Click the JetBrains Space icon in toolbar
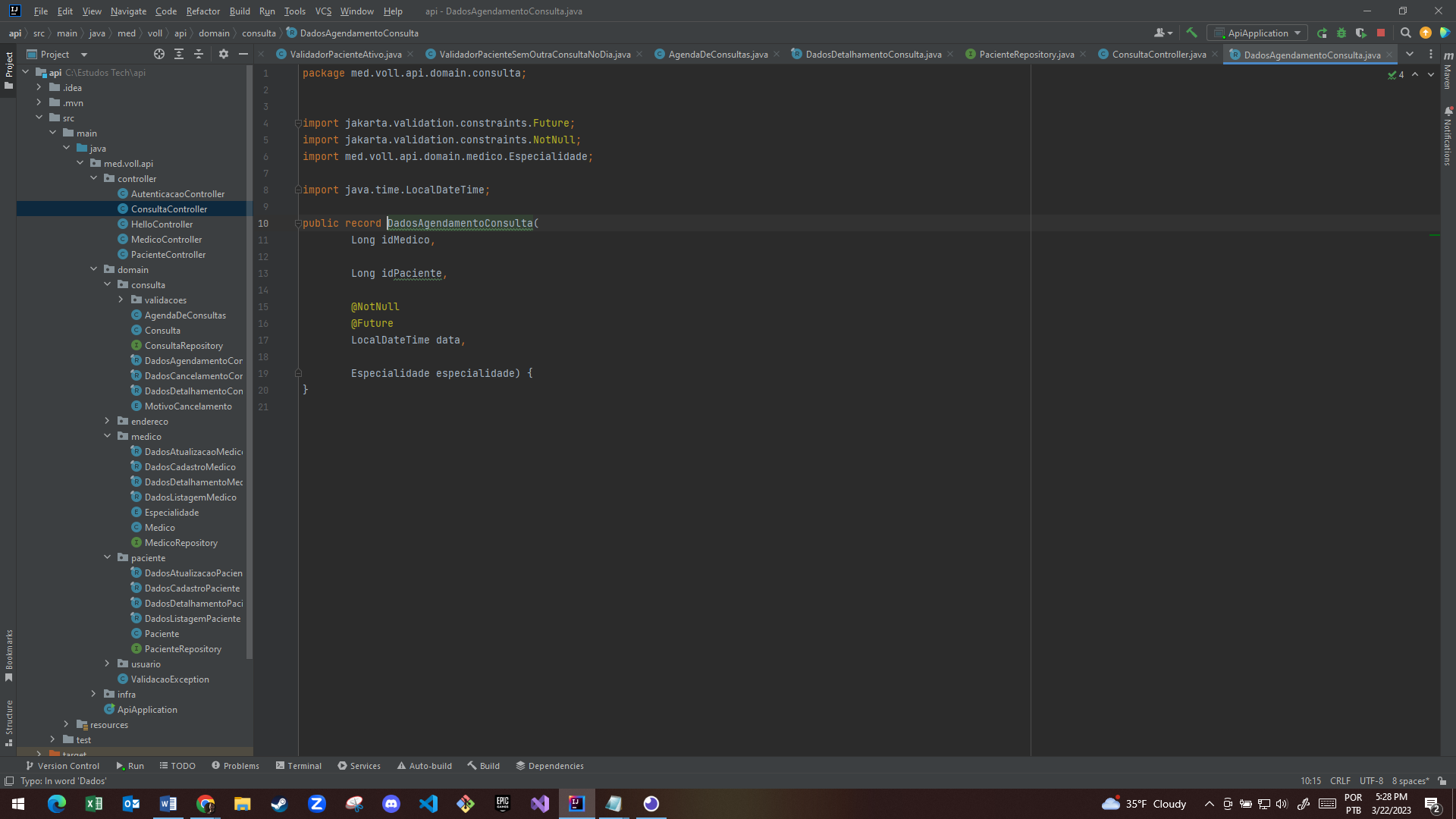The width and height of the screenshot is (1456, 819). pos(1445,33)
